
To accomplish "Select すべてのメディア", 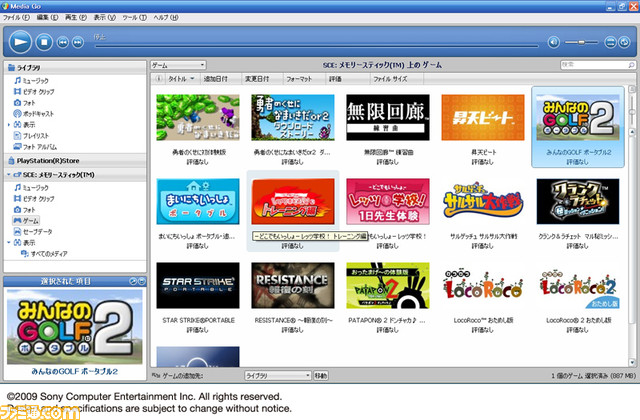I will point(44,253).
